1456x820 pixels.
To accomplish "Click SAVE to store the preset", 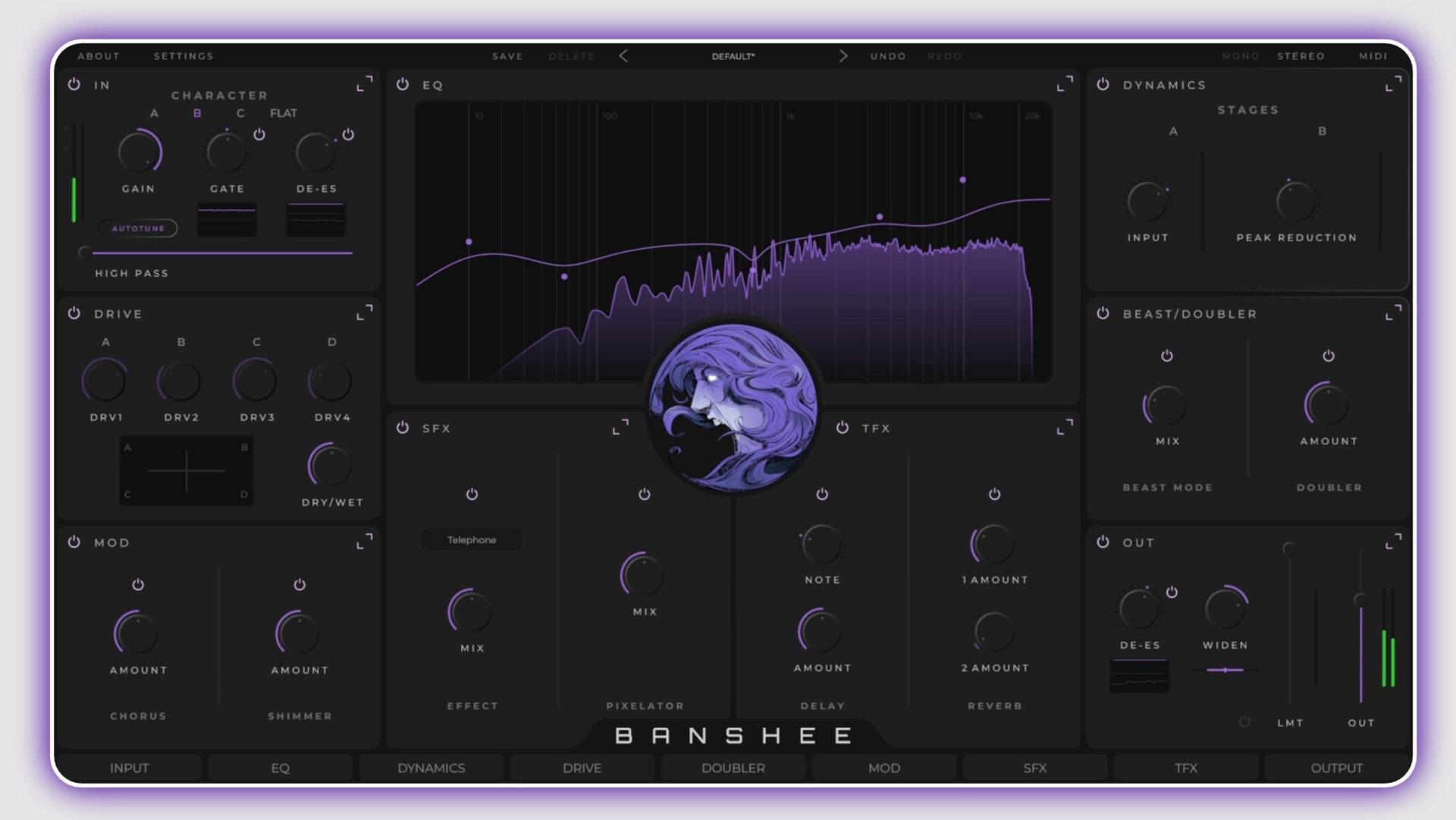I will [507, 55].
